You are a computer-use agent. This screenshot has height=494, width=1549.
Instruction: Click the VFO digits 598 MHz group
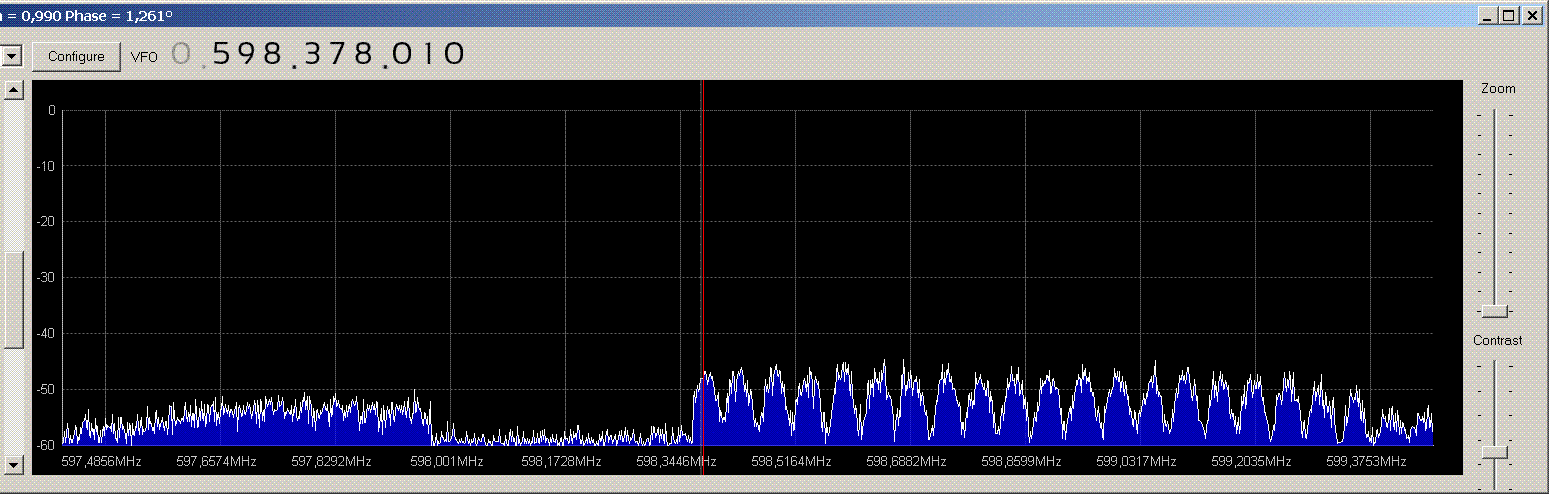(x=249, y=54)
